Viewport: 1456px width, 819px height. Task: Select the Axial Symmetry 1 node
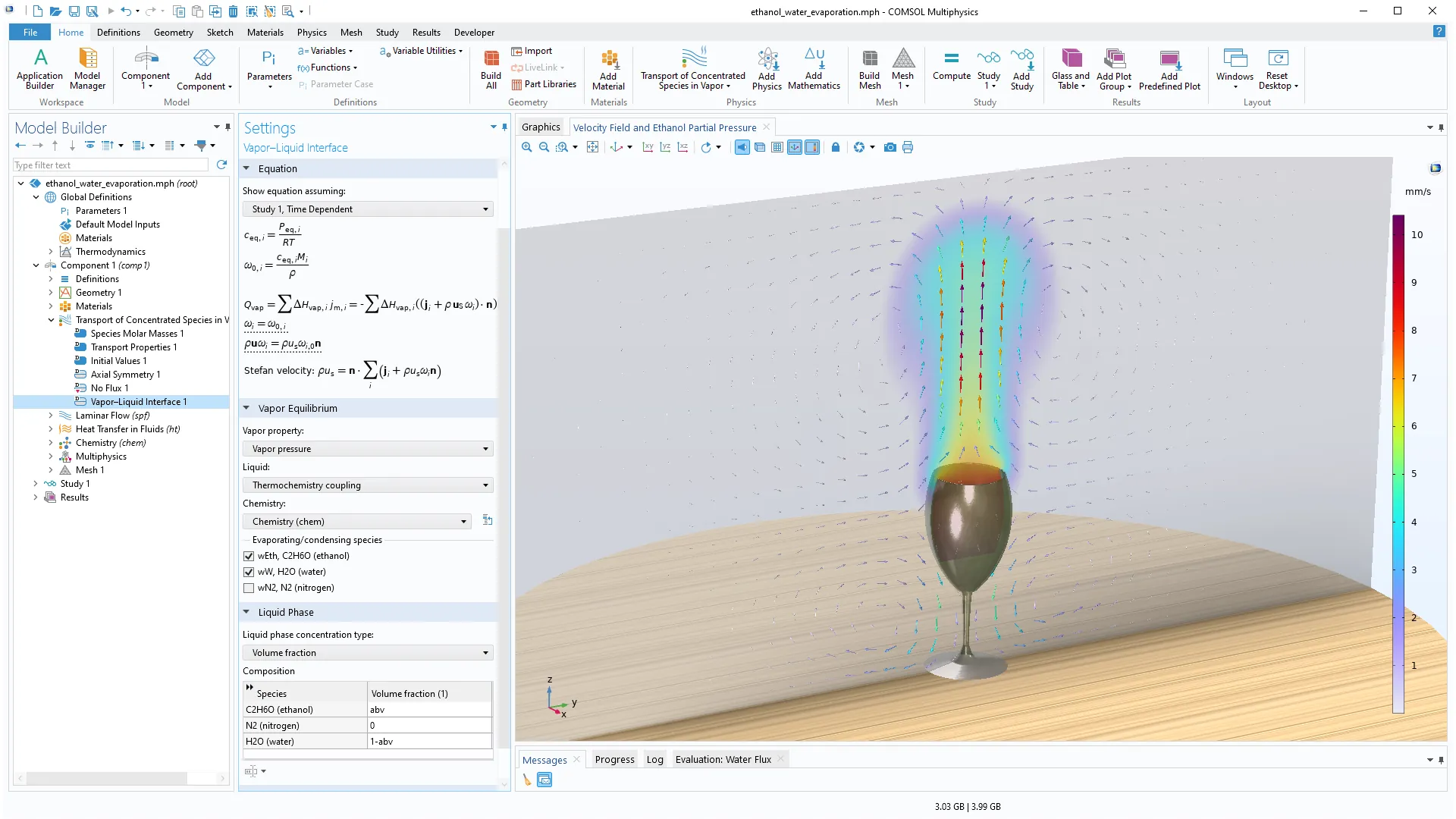click(125, 375)
